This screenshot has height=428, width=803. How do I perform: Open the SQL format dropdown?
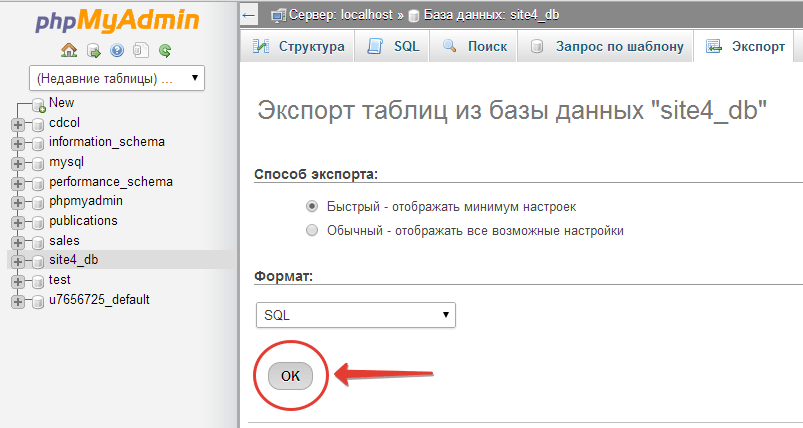(x=355, y=315)
